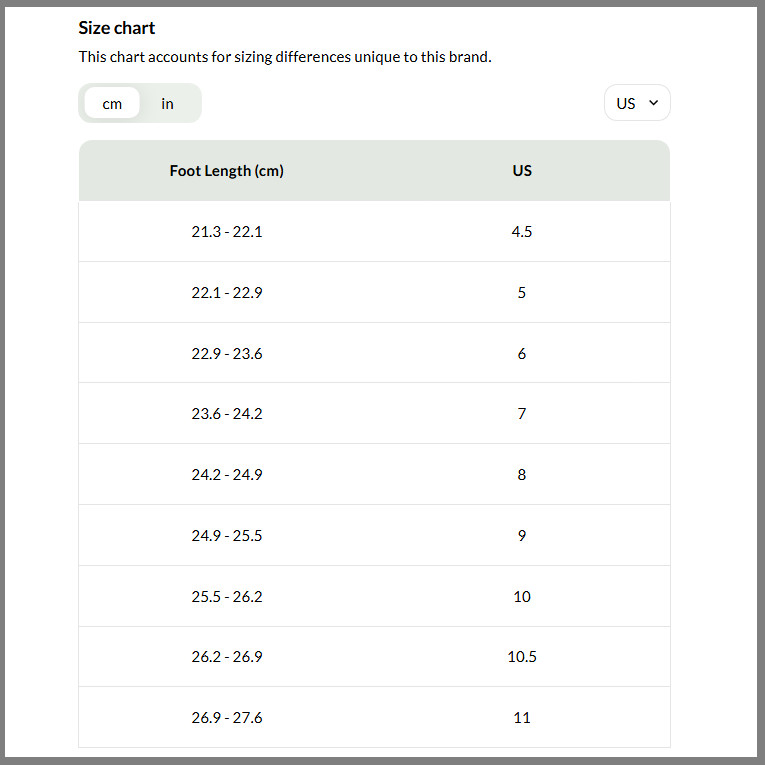
Task: Select US size 10.5 in the table
Action: point(522,657)
